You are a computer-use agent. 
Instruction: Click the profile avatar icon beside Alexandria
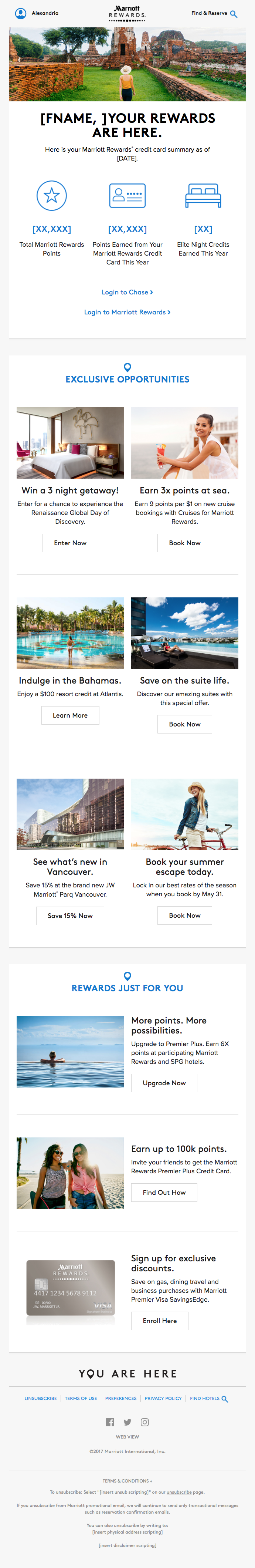(21, 13)
